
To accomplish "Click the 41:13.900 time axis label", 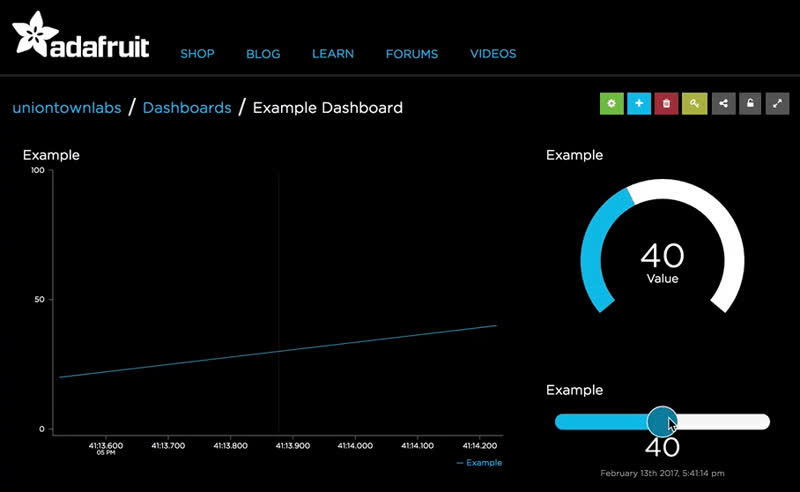I will (293, 446).
